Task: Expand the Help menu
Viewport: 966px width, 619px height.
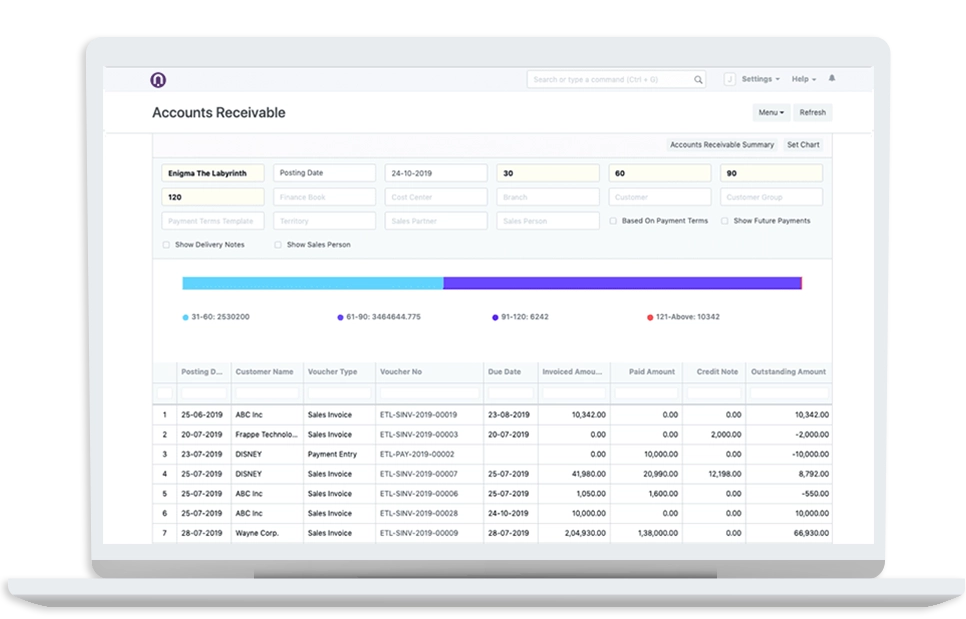Action: click(799, 78)
